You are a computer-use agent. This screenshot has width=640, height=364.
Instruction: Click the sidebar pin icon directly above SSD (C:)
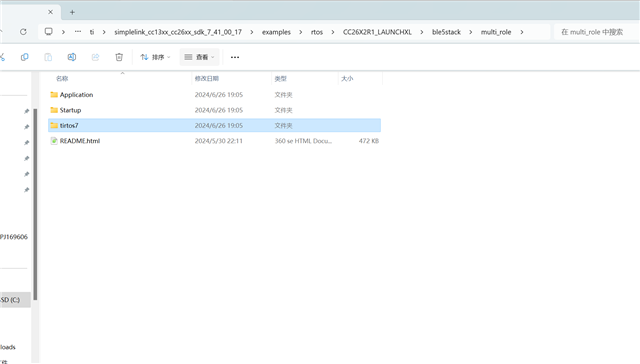[x=27, y=190]
